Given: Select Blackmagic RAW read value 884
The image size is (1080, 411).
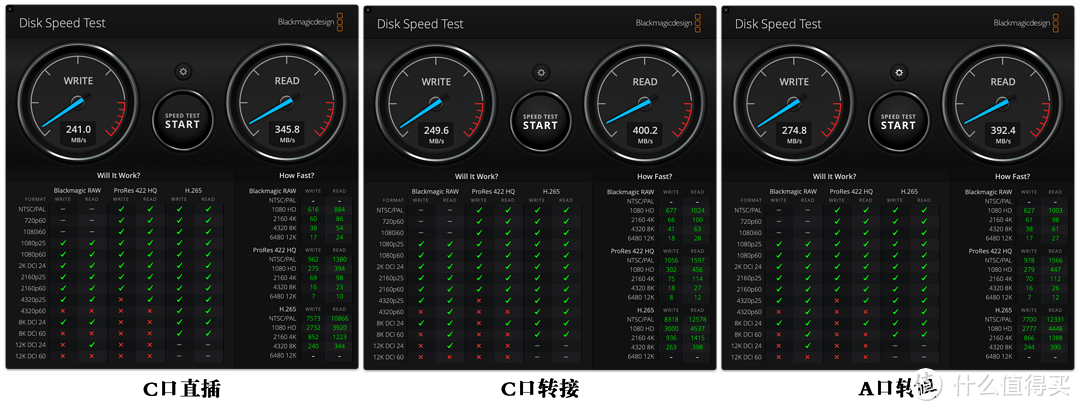Looking at the screenshot, I should (x=339, y=209).
